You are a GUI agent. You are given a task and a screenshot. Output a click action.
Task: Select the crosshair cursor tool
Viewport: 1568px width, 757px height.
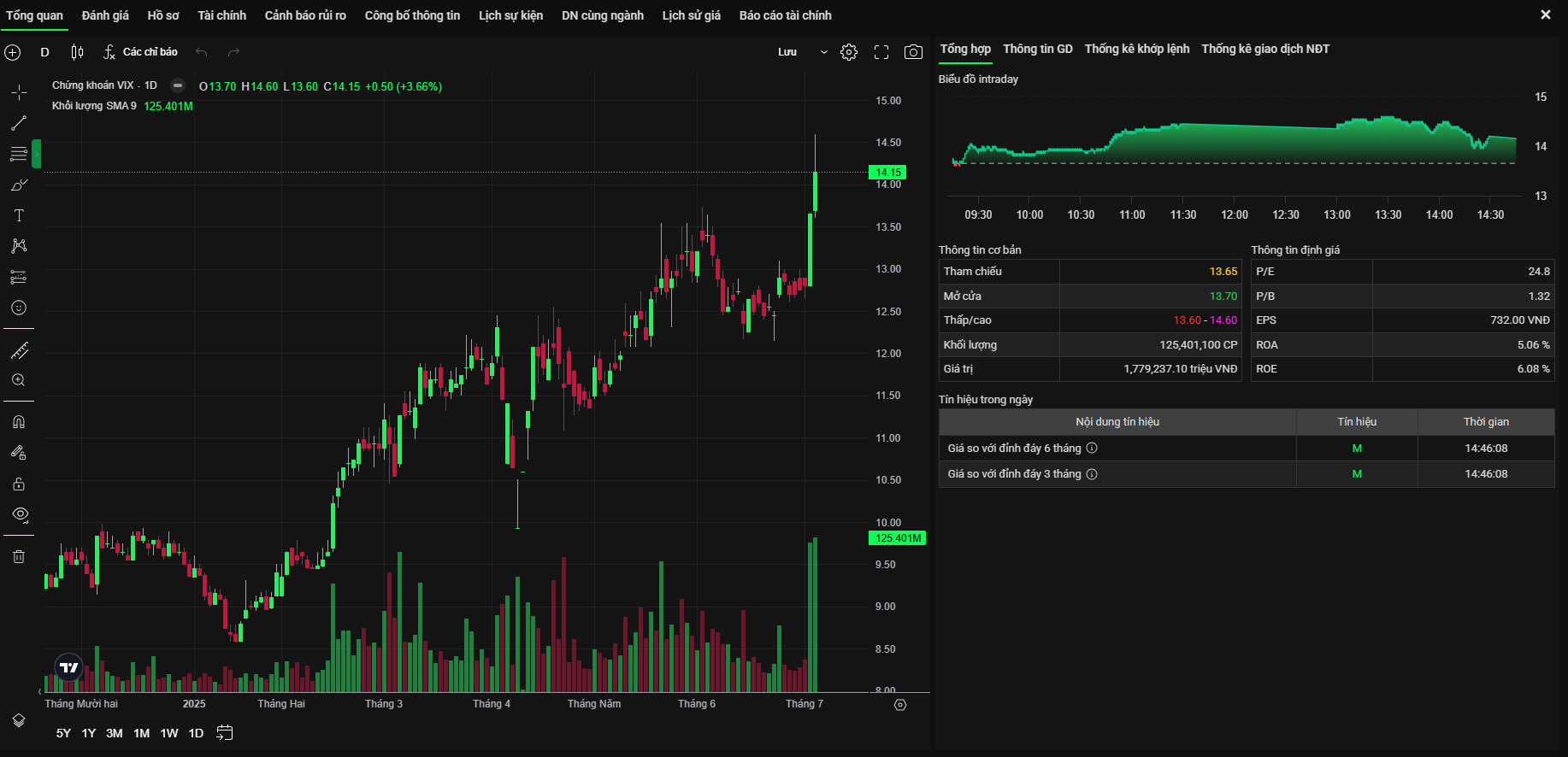[x=19, y=92]
